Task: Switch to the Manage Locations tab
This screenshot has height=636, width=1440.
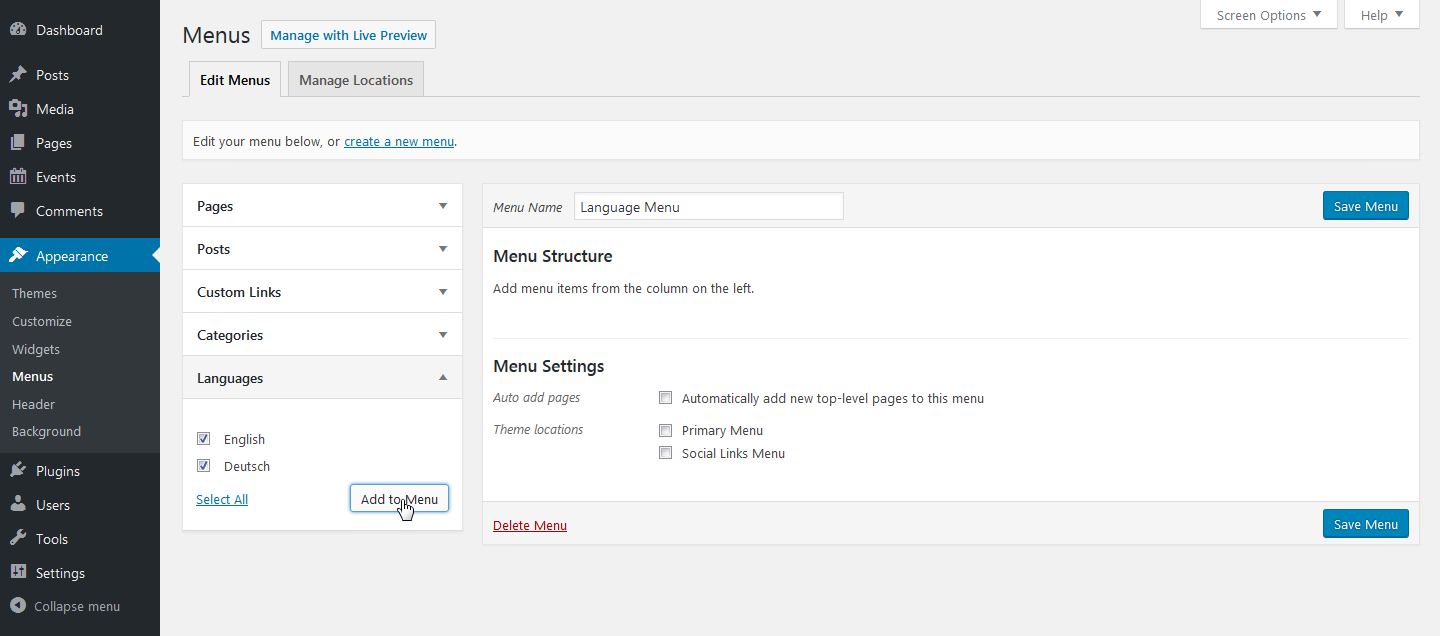Action: (355, 79)
